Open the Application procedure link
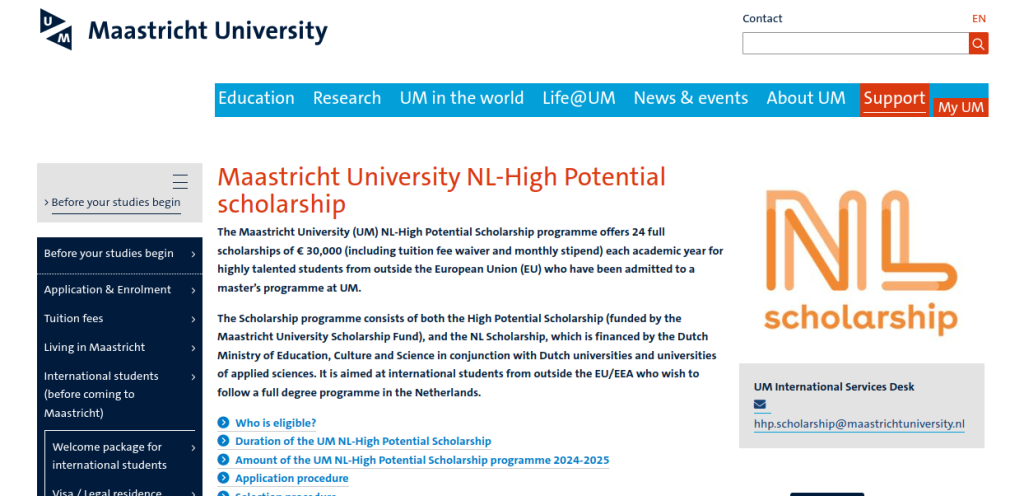The height and width of the screenshot is (496, 1024). pyautogui.click(x=292, y=478)
